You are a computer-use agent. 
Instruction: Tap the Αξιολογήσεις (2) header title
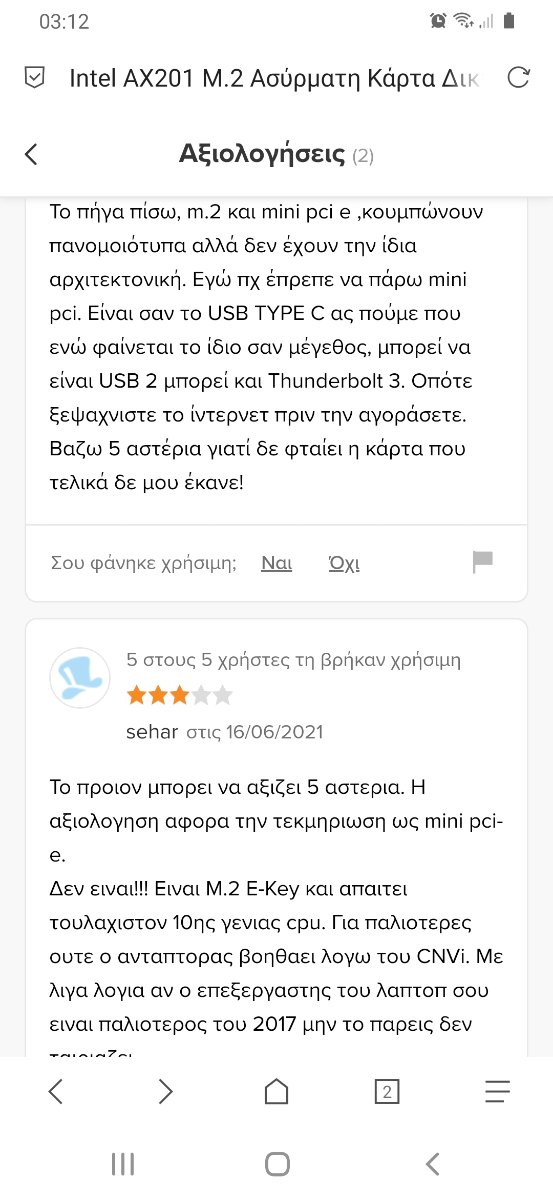click(277, 154)
